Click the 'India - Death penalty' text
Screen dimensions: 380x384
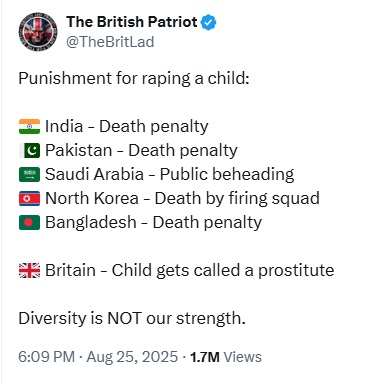point(127,127)
